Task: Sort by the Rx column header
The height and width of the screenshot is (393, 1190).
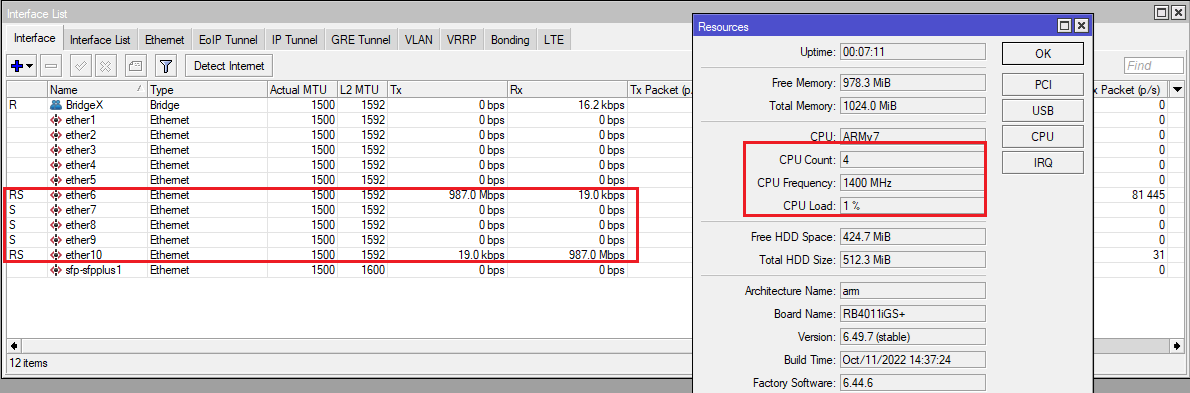Action: (x=568, y=90)
